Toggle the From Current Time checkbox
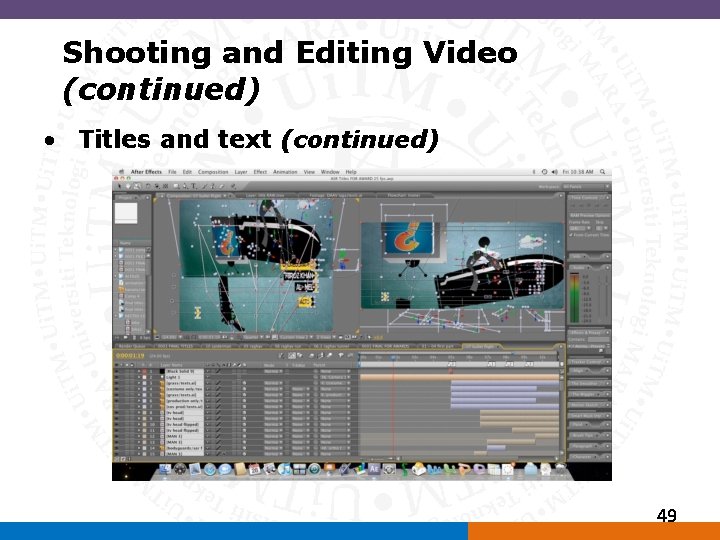Image resolution: width=720 pixels, height=540 pixels. (571, 235)
